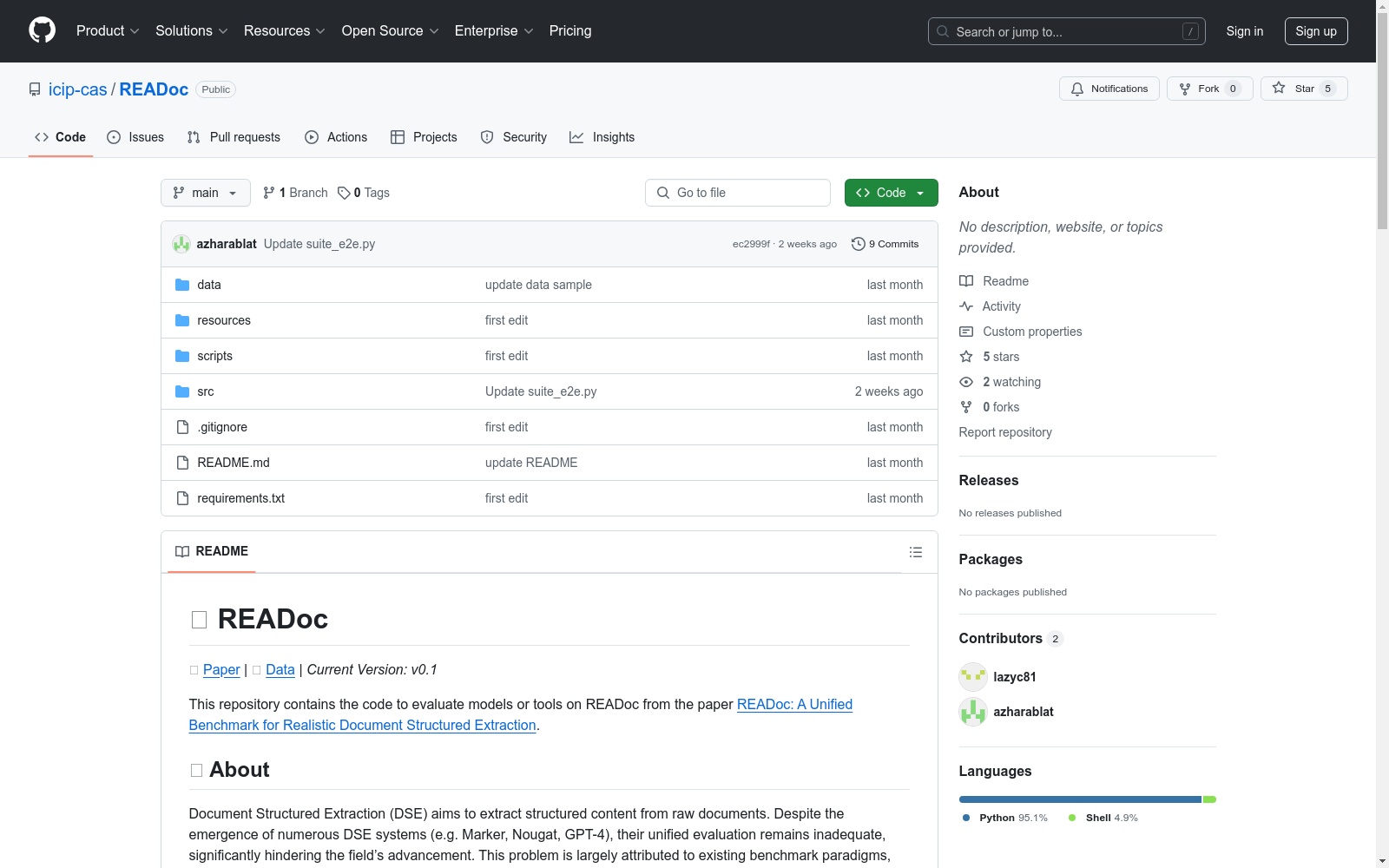Click the tag icon next to 0 Tags
The image size is (1389, 868).
[344, 193]
